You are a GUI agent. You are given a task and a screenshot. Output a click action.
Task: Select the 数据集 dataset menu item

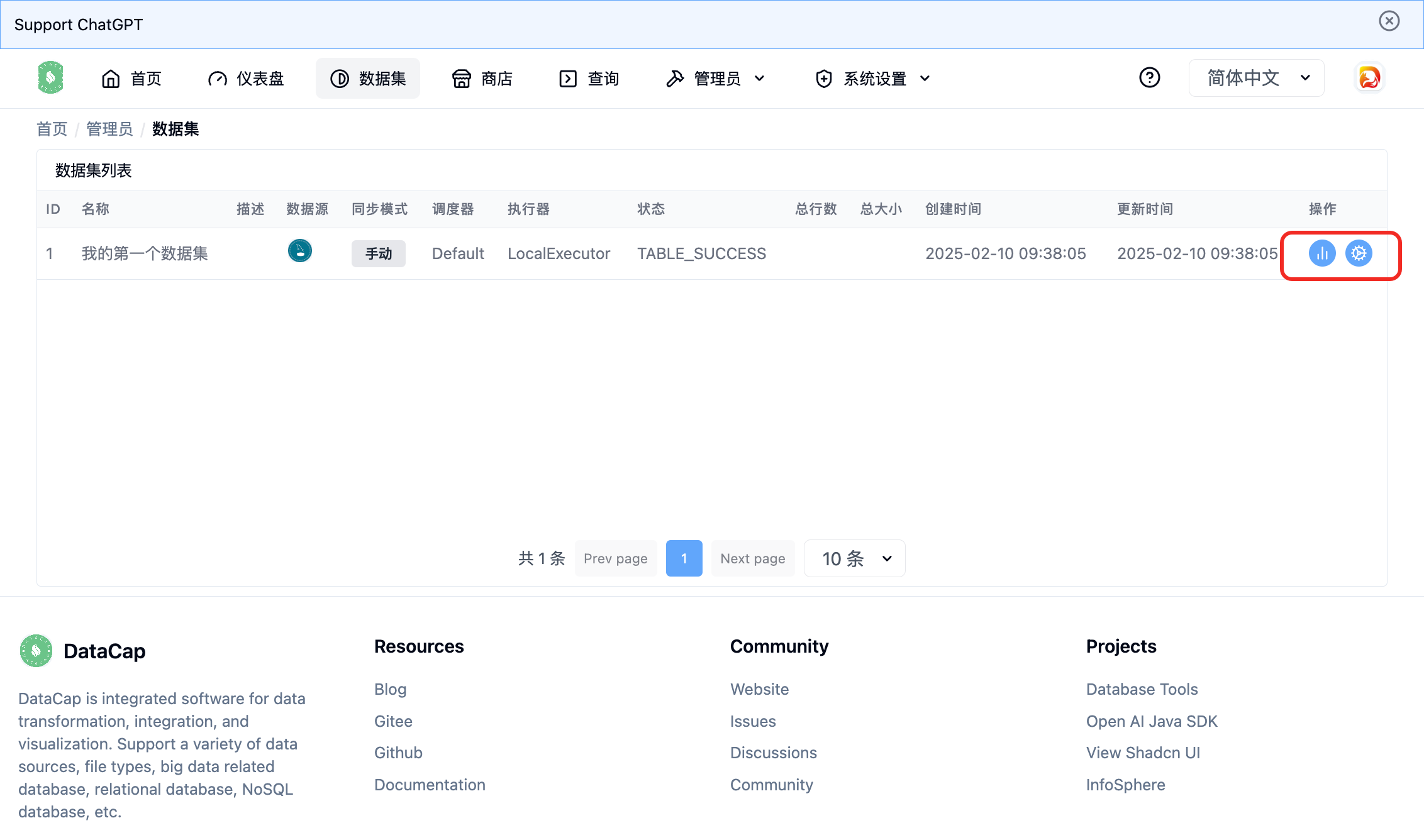click(x=368, y=79)
